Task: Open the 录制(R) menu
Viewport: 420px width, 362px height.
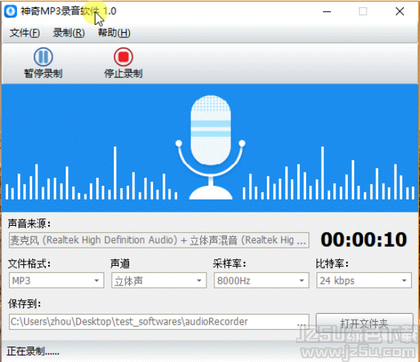Action: pyautogui.click(x=69, y=33)
